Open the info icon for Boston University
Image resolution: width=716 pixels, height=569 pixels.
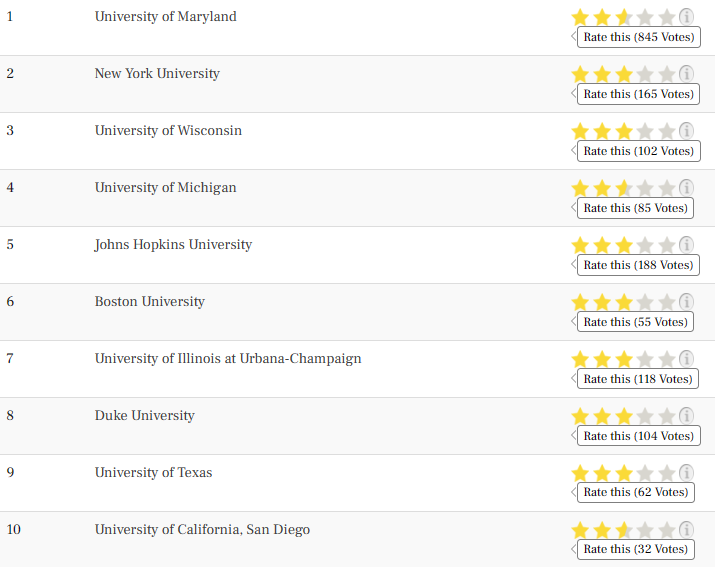pos(686,302)
